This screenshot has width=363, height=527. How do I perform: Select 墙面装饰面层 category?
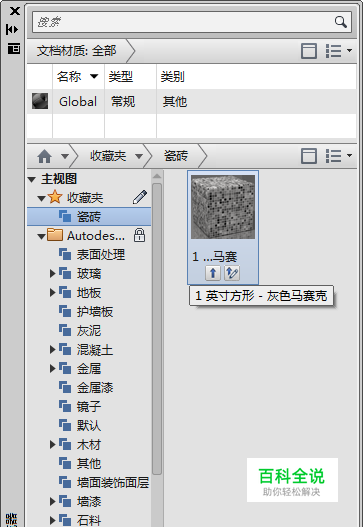pyautogui.click(x=104, y=483)
